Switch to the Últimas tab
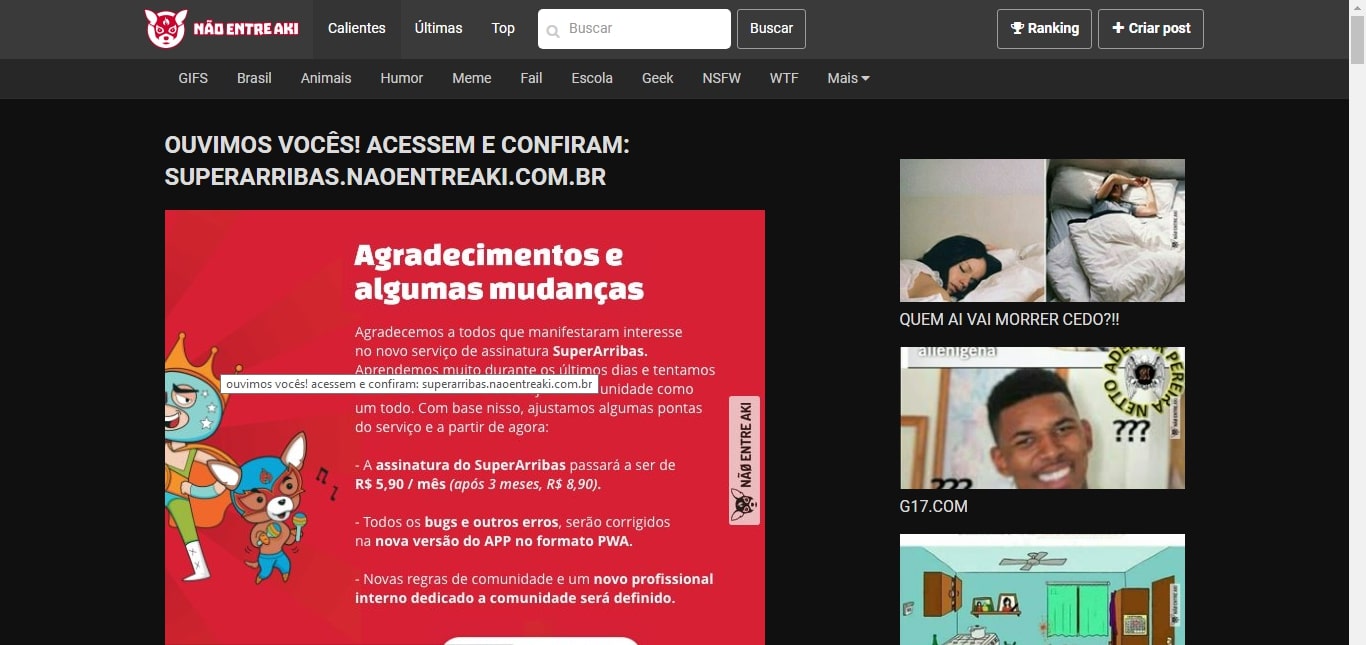Viewport: 1366px width, 645px height. point(439,28)
